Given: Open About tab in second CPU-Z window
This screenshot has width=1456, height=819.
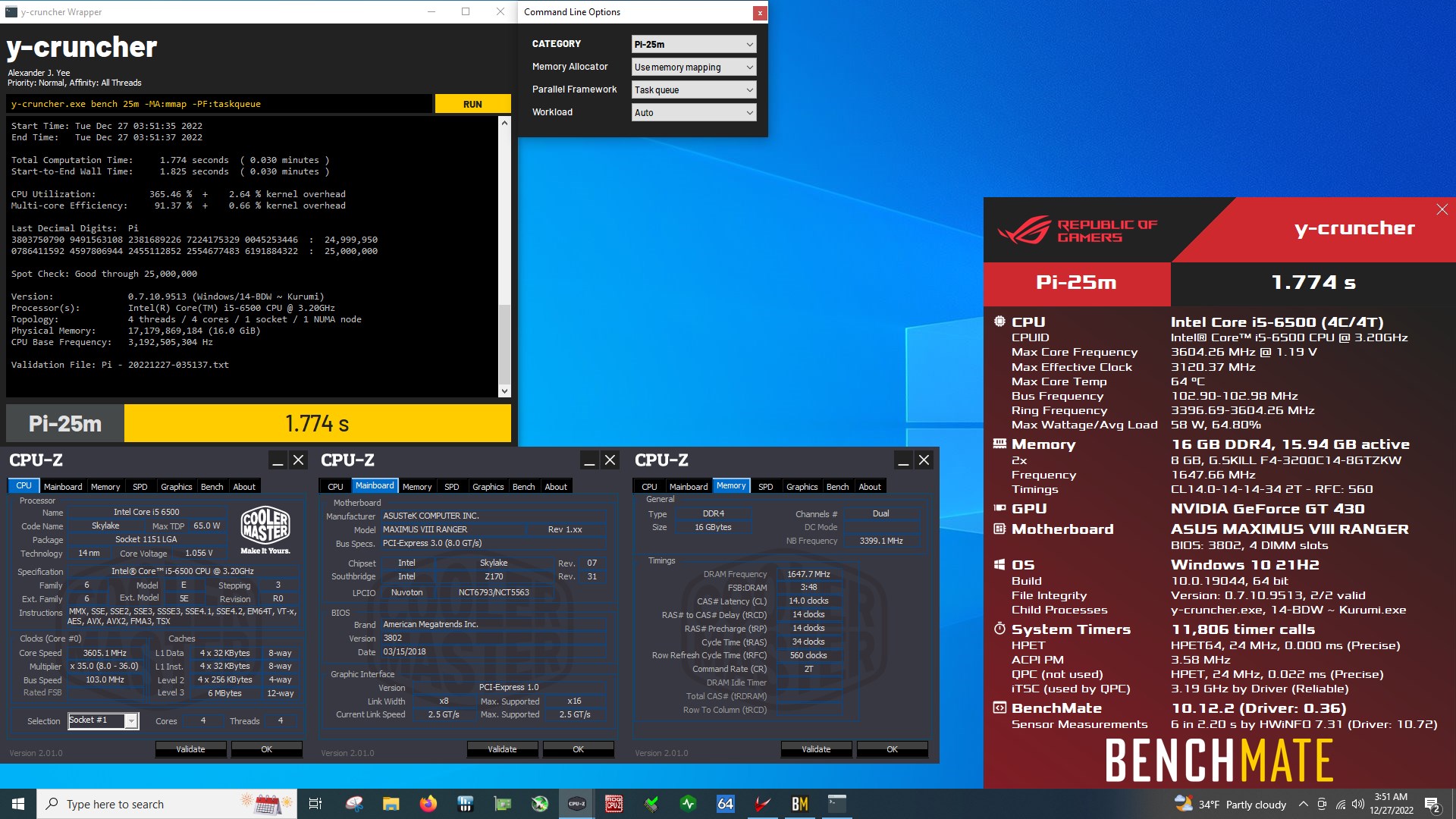Looking at the screenshot, I should [556, 487].
